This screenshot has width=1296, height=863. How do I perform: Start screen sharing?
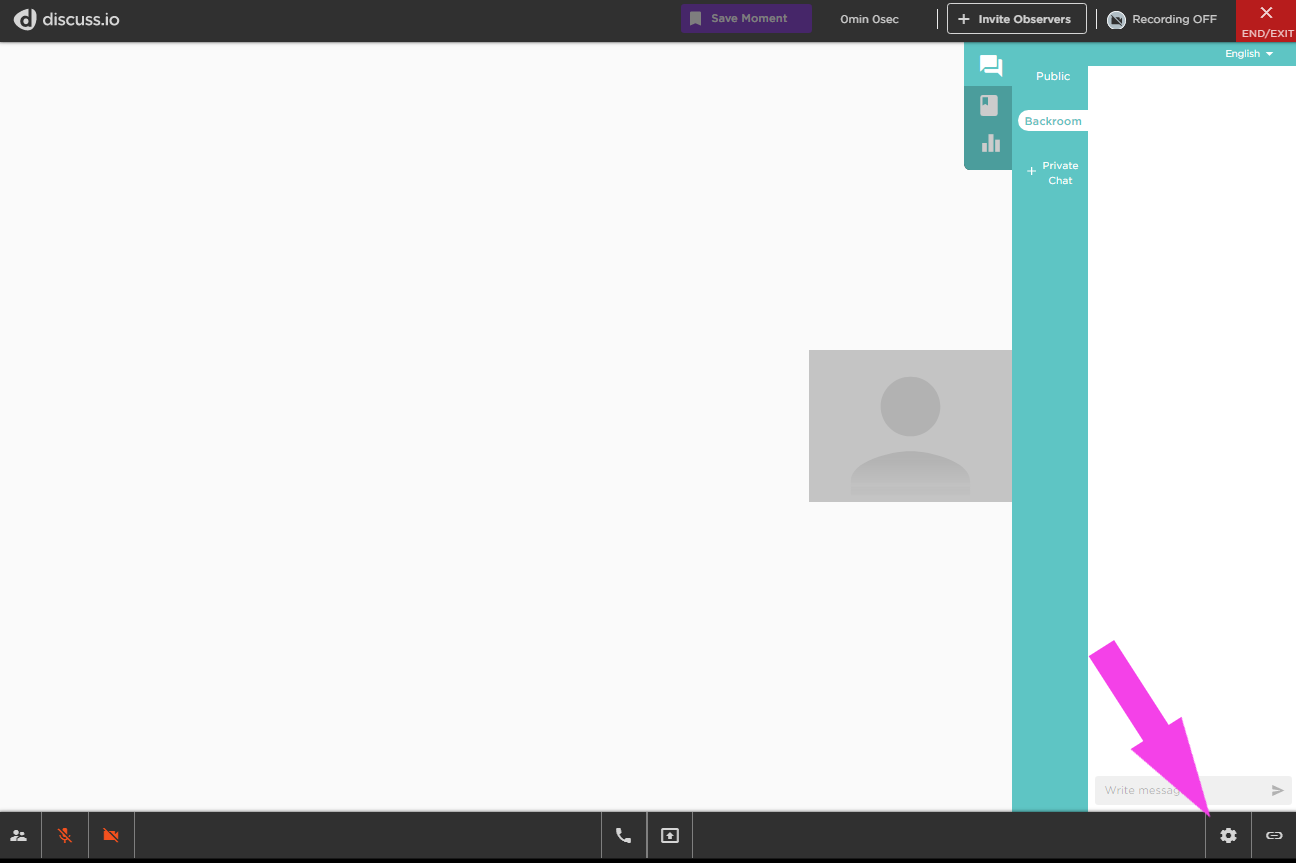(669, 835)
